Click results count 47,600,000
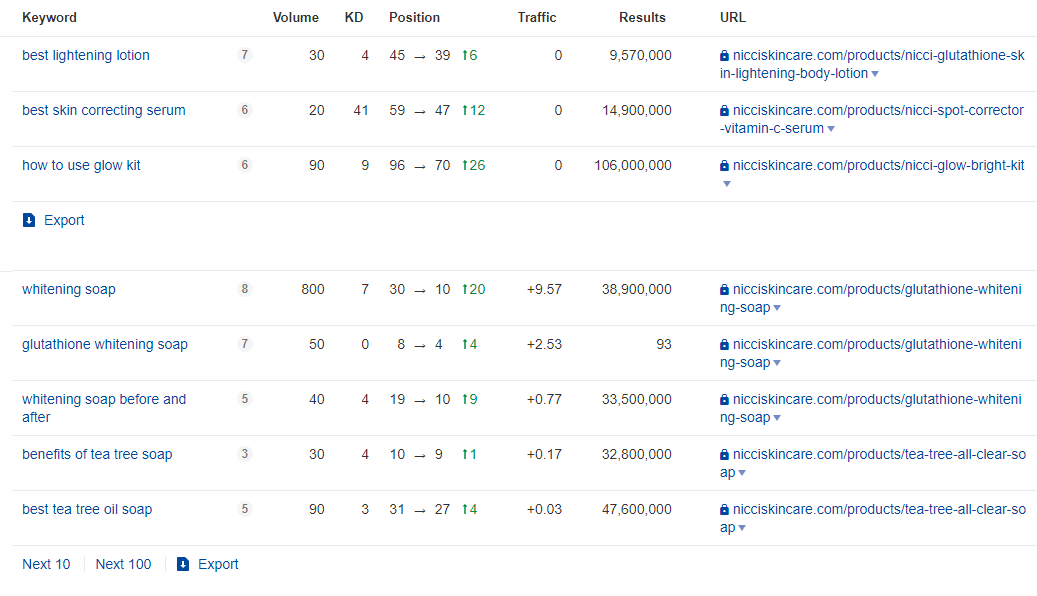Screen dimensions: 1037x596 (637, 509)
